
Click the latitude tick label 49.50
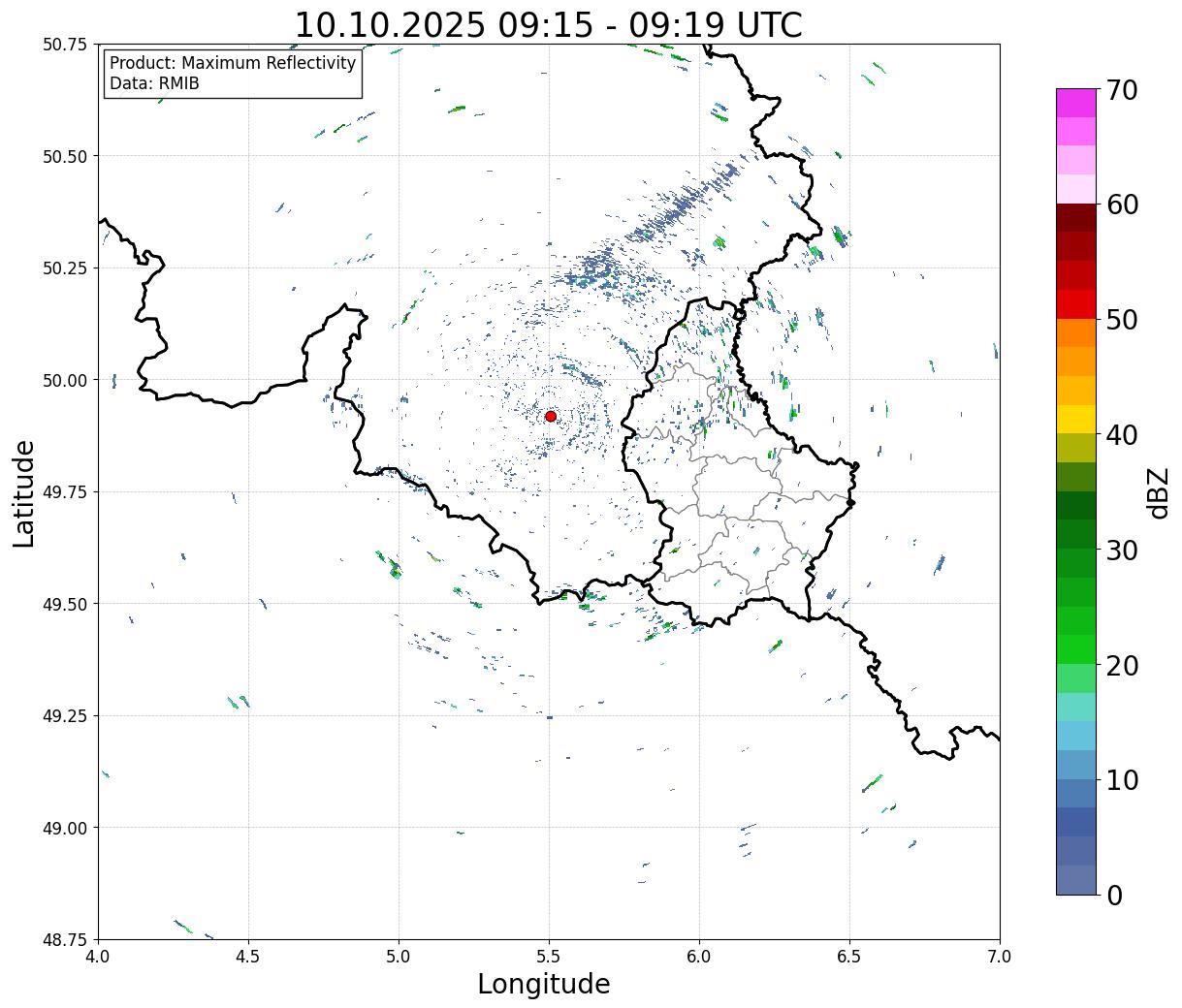point(65,604)
